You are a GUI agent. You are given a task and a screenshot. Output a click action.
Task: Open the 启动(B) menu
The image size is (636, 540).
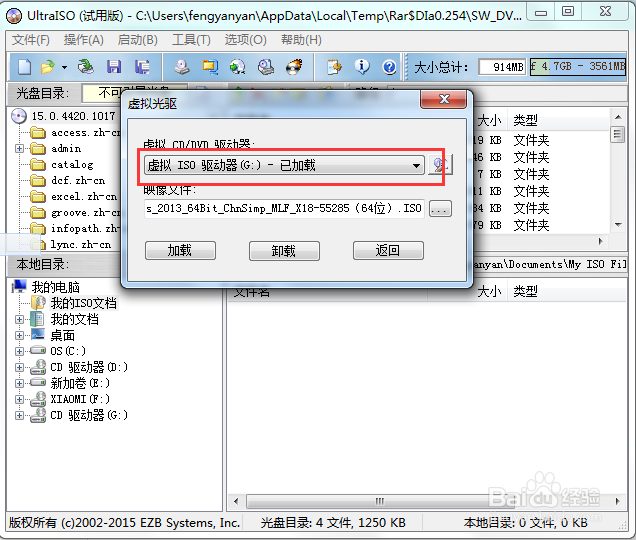[x=138, y=40]
